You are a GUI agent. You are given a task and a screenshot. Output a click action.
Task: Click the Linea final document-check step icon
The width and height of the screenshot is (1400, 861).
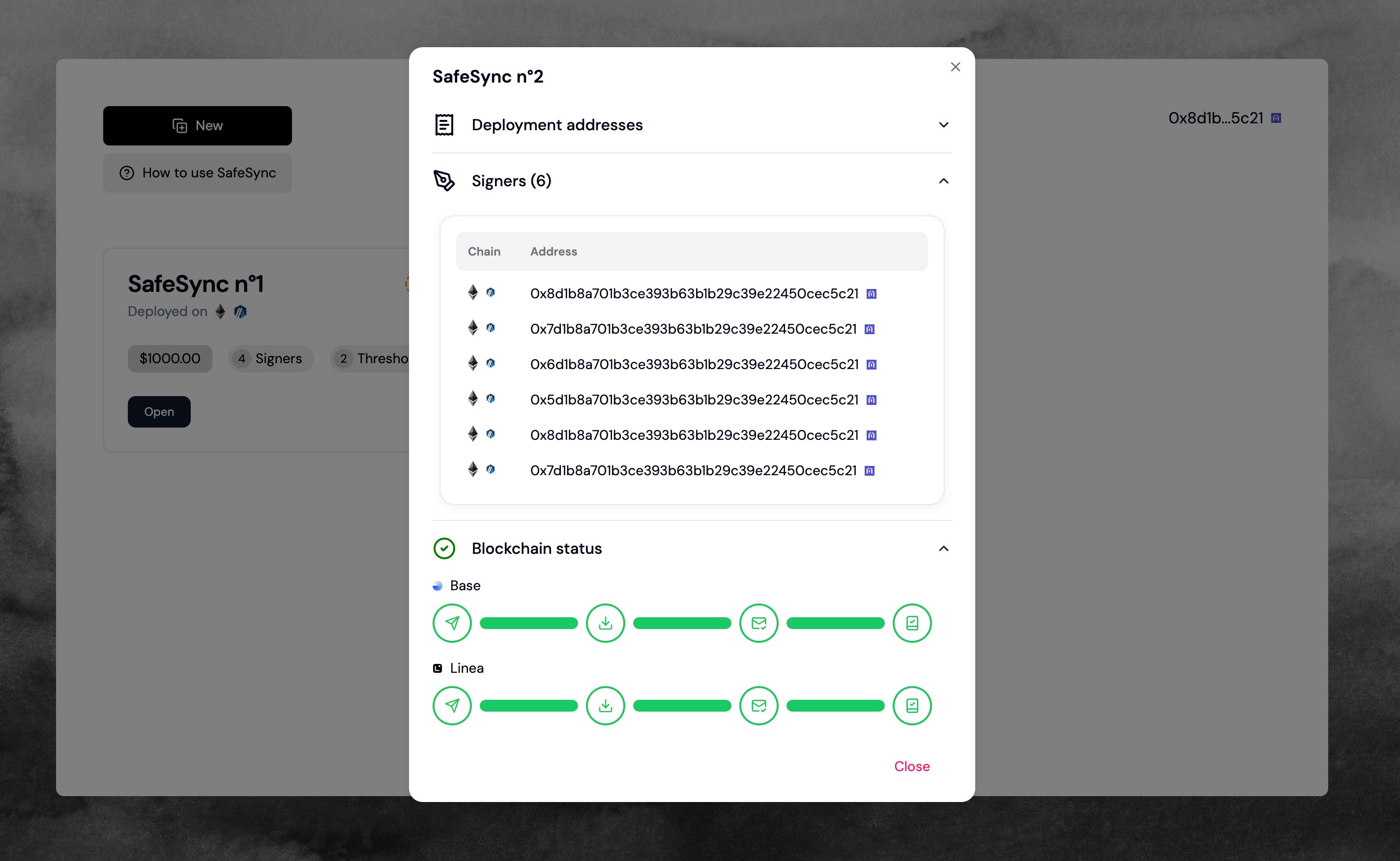pos(912,706)
